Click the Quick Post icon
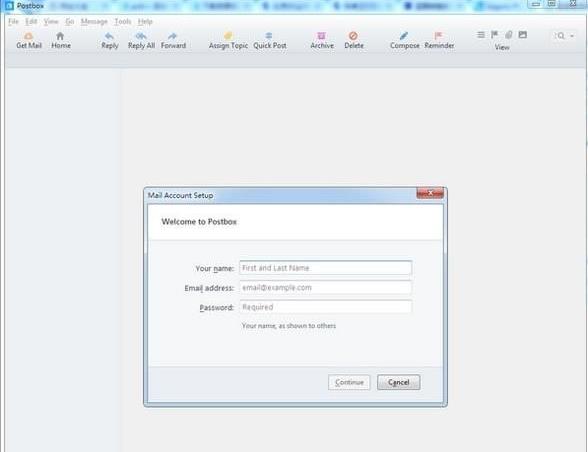Viewport: 588px width, 452px height. (269, 36)
